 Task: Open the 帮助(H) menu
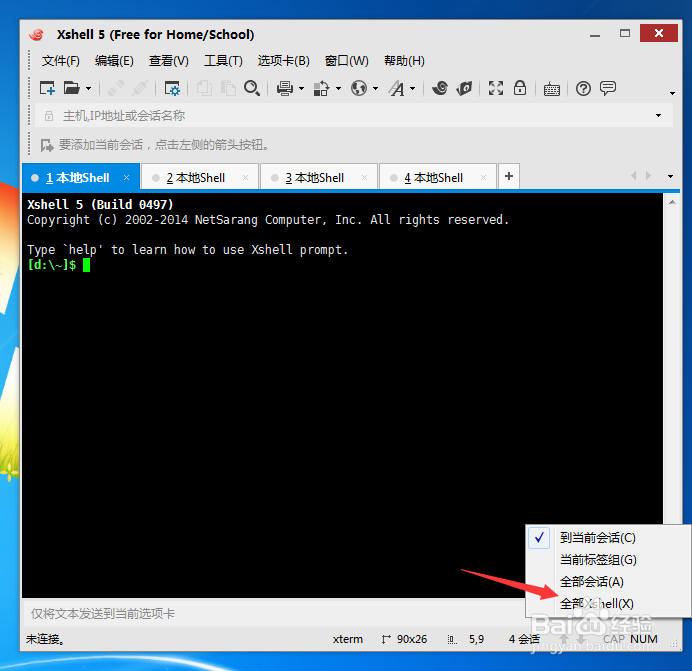pos(404,60)
